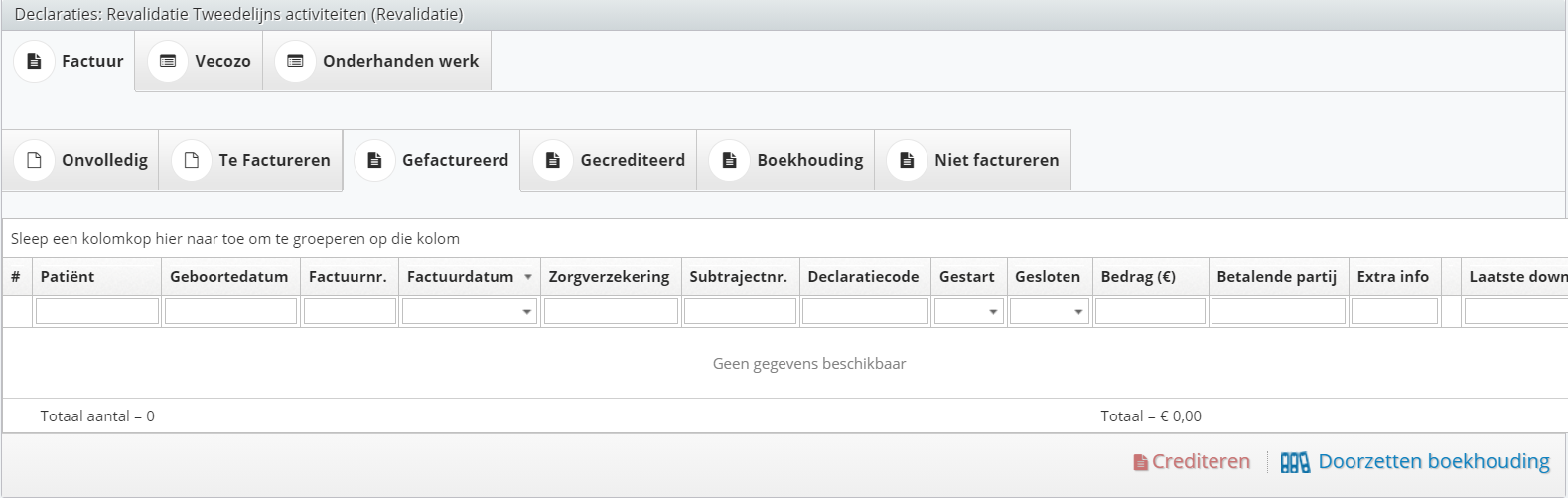This screenshot has height=498, width=1568.
Task: Open the Factuurdatum filter dropdown
Action: 526,312
